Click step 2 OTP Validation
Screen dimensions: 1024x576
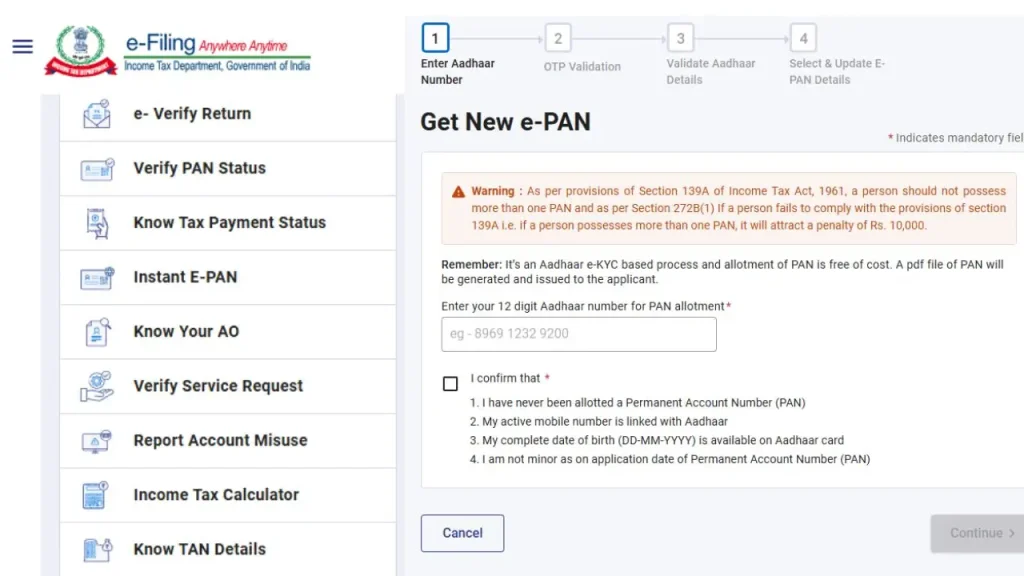[558, 38]
